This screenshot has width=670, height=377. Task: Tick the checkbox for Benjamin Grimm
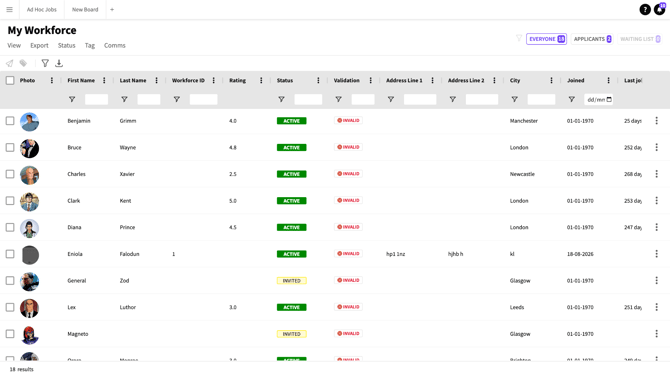[10, 121]
